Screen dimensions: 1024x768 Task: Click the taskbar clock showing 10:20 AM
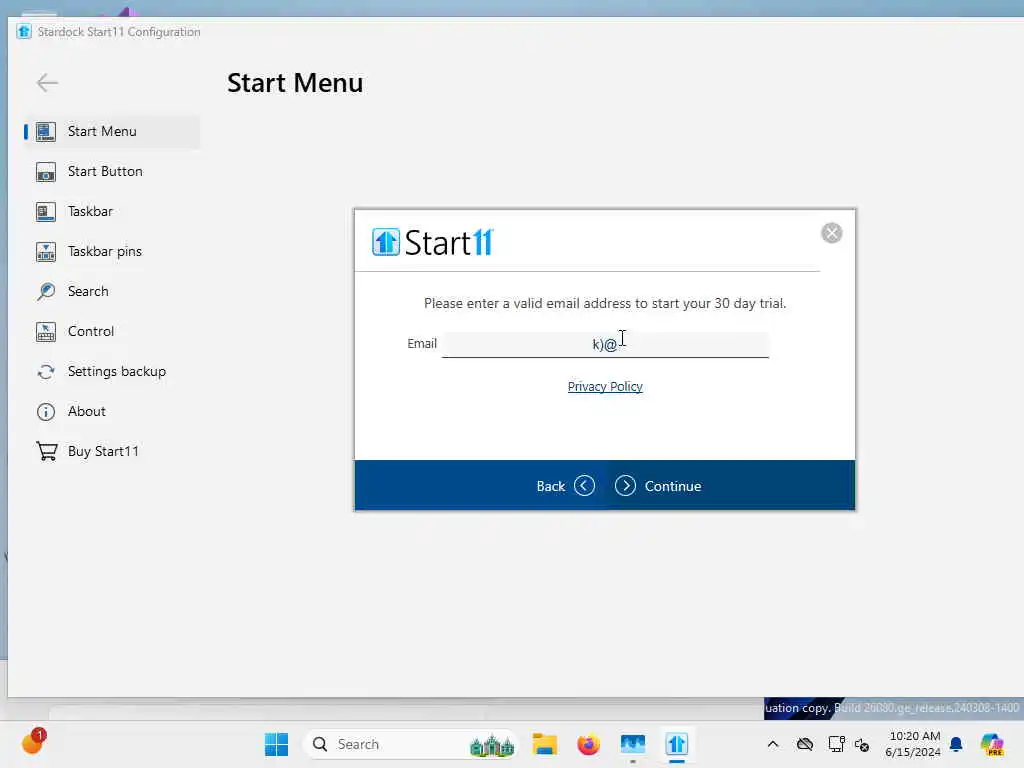pos(914,744)
